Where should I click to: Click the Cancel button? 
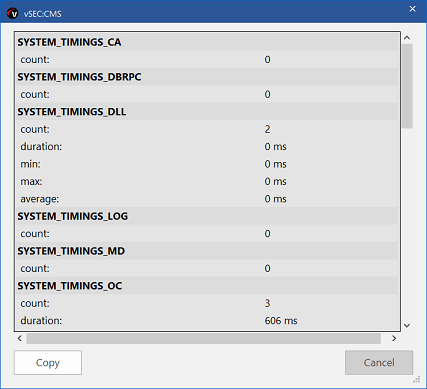(379, 362)
